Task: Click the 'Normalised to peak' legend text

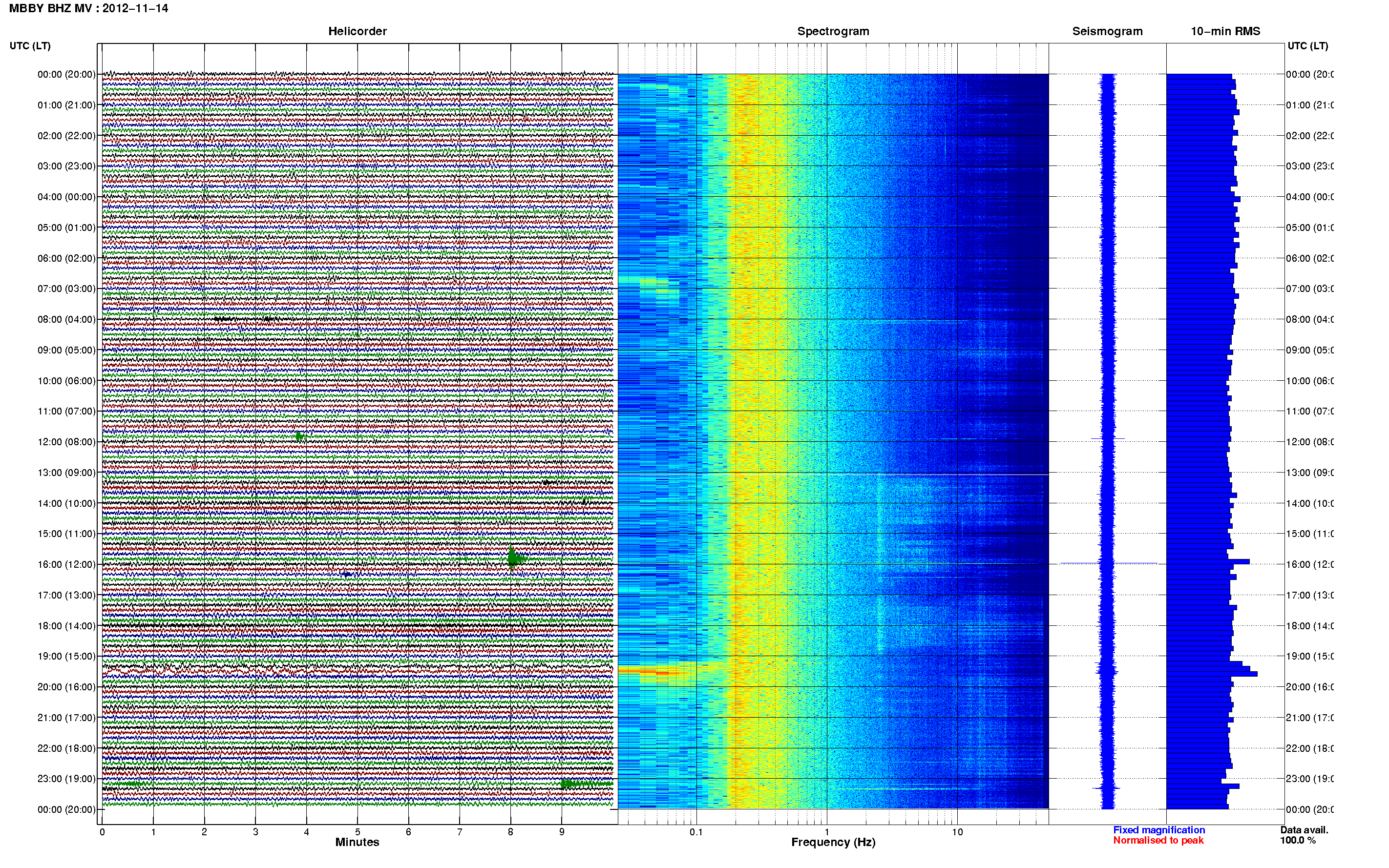Action: coord(1158,841)
